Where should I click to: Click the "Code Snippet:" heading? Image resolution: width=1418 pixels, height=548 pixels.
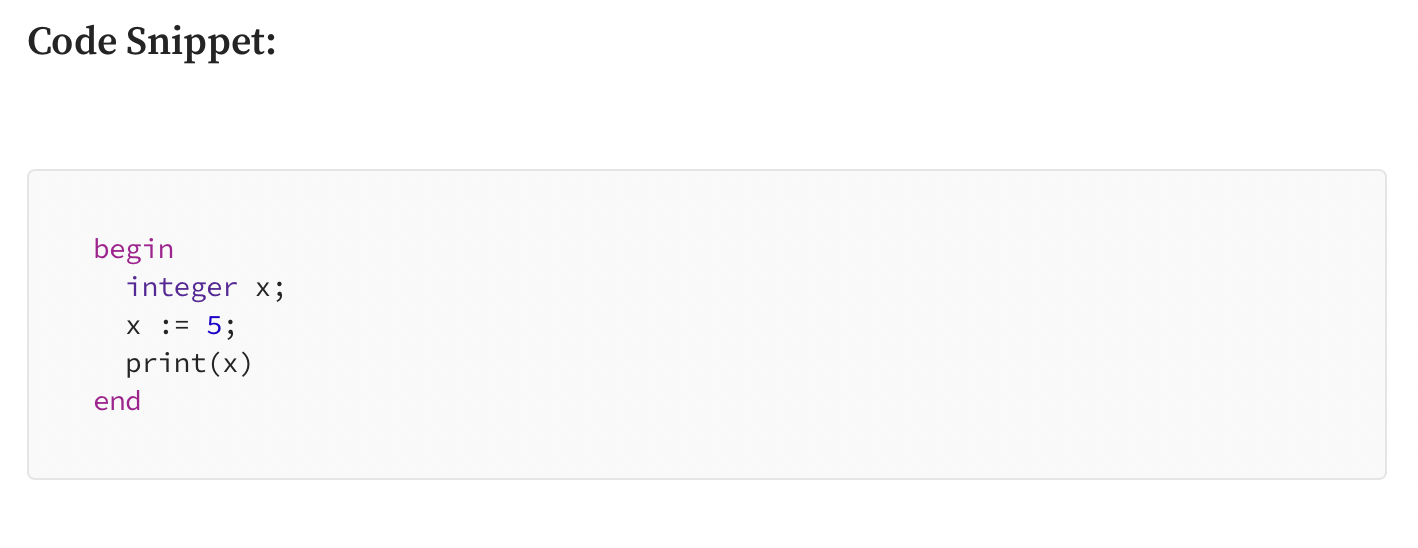coord(151,42)
